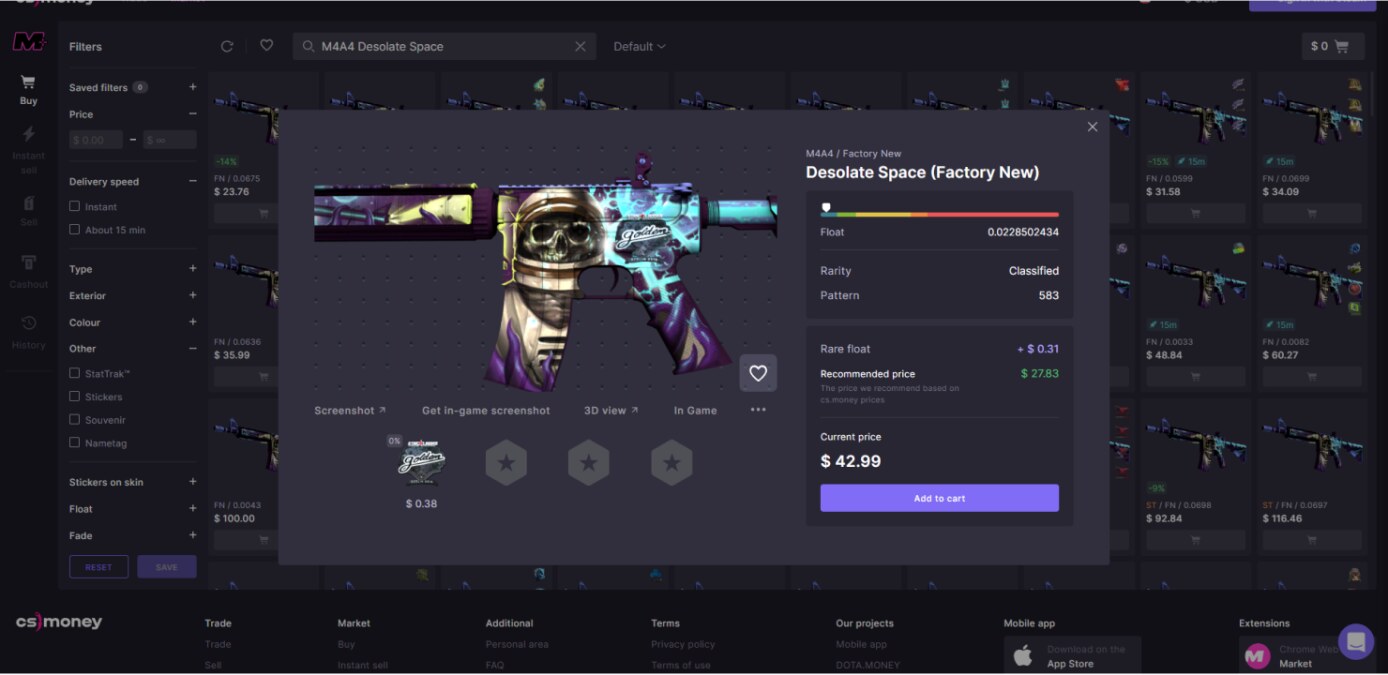1388x675 pixels.
Task: Expand the Fade filter
Action: pyautogui.click(x=192, y=536)
